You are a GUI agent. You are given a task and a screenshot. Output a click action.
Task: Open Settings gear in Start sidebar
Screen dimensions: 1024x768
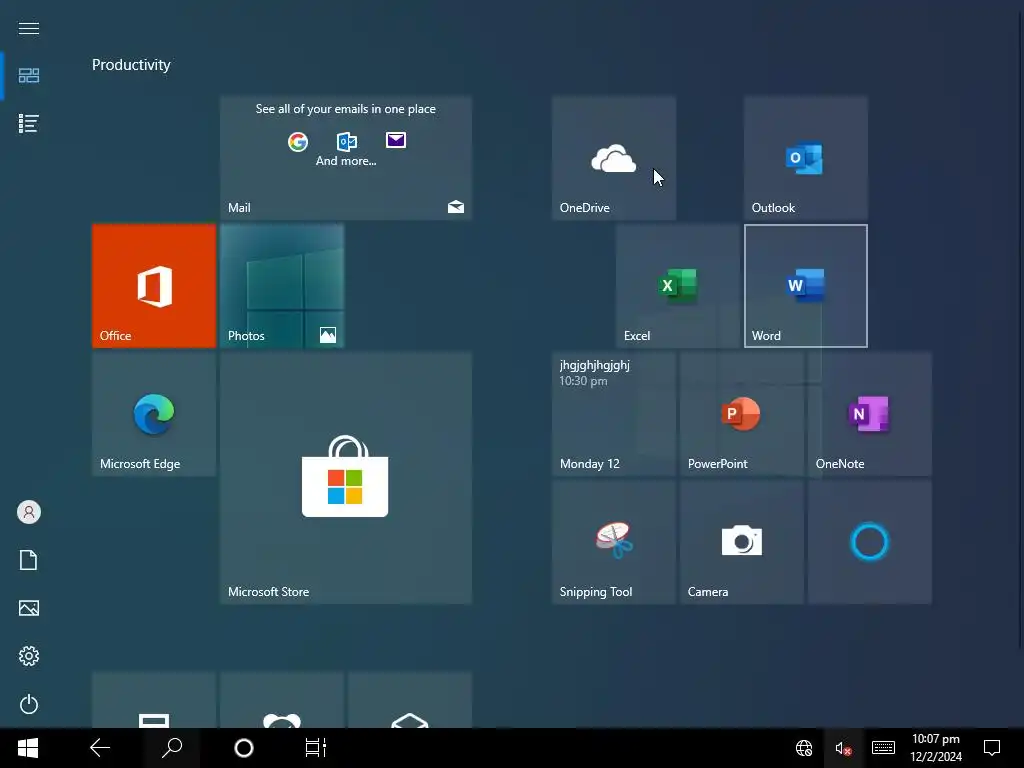(x=29, y=656)
